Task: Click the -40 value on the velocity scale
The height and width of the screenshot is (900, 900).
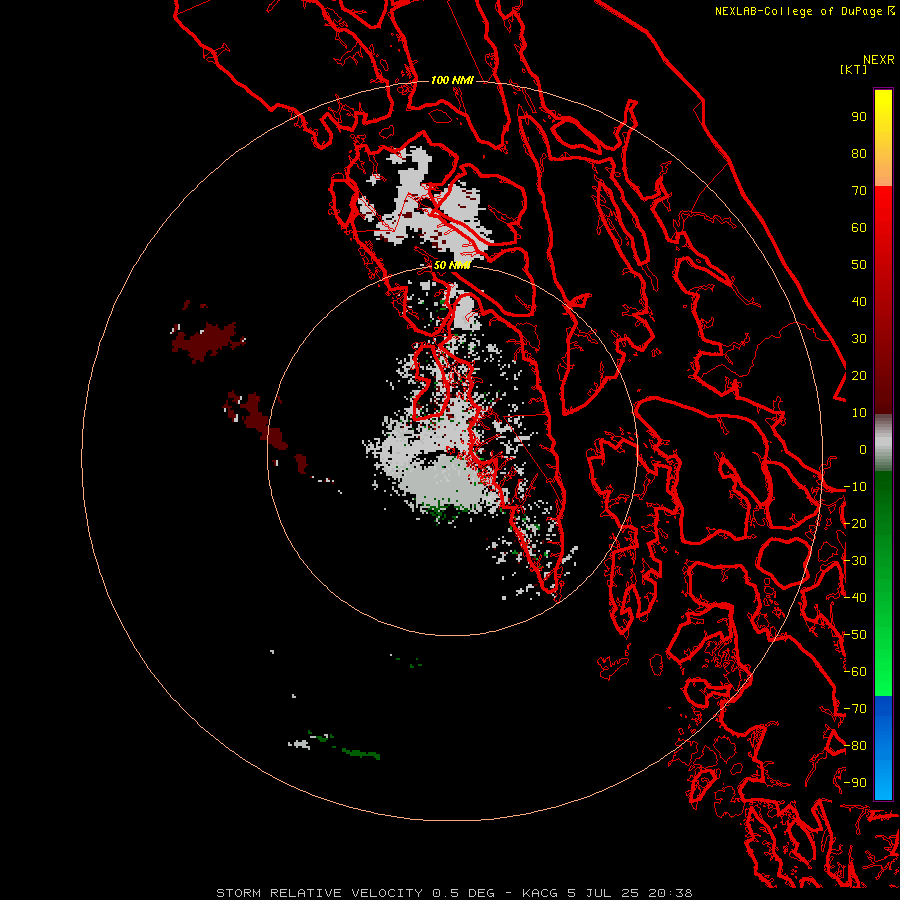Action: pyautogui.click(x=855, y=598)
